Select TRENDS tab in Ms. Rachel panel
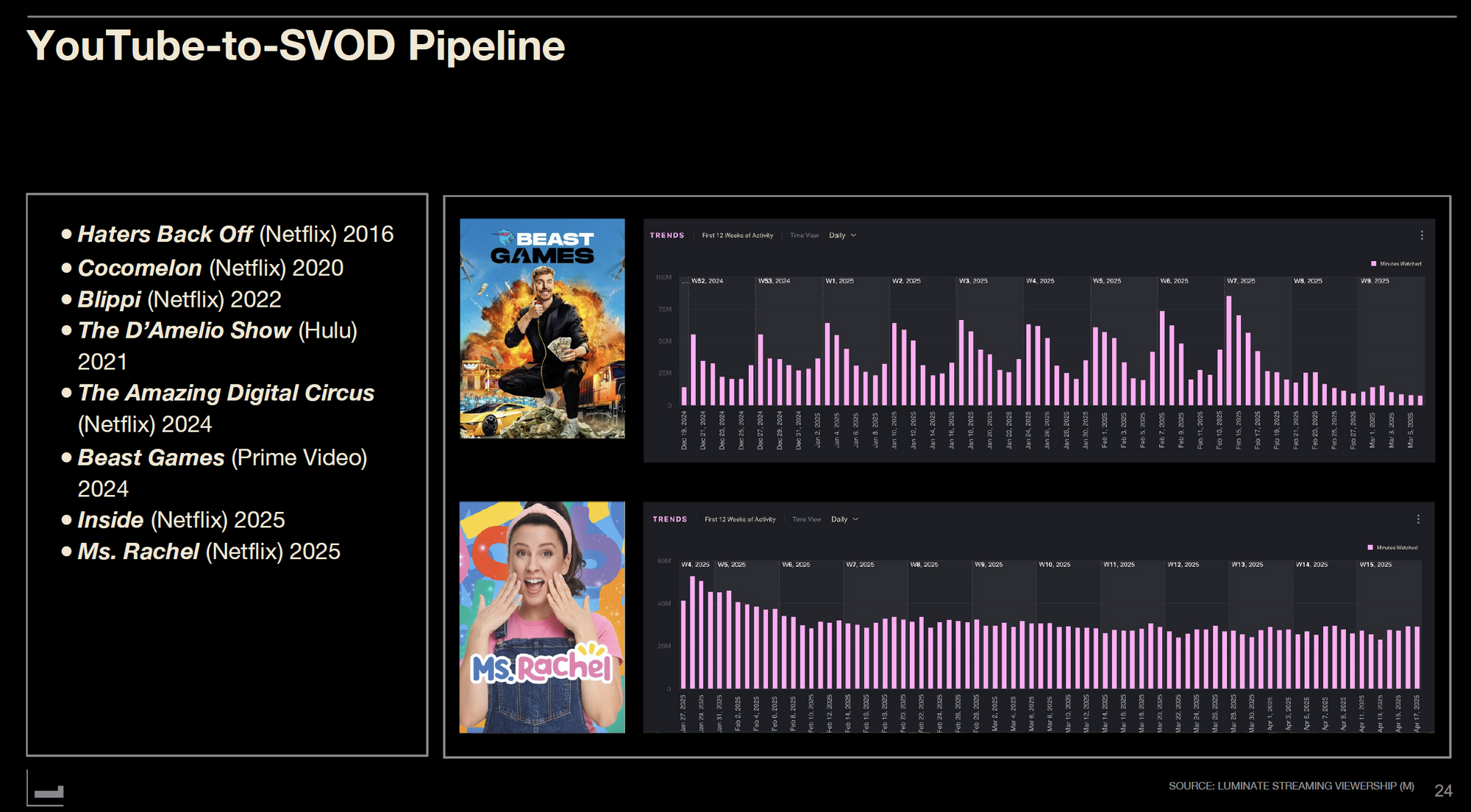Viewport: 1471px width, 812px height. 669,519
